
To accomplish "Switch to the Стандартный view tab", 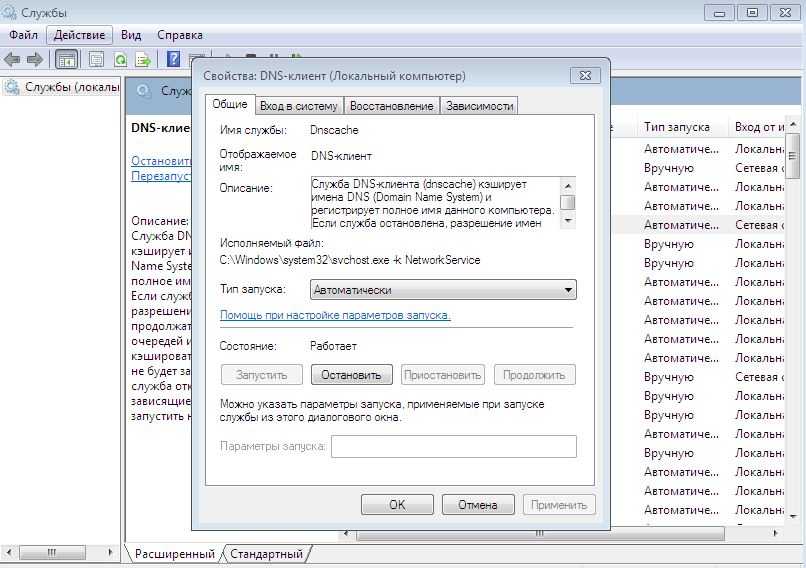I will pos(266,554).
